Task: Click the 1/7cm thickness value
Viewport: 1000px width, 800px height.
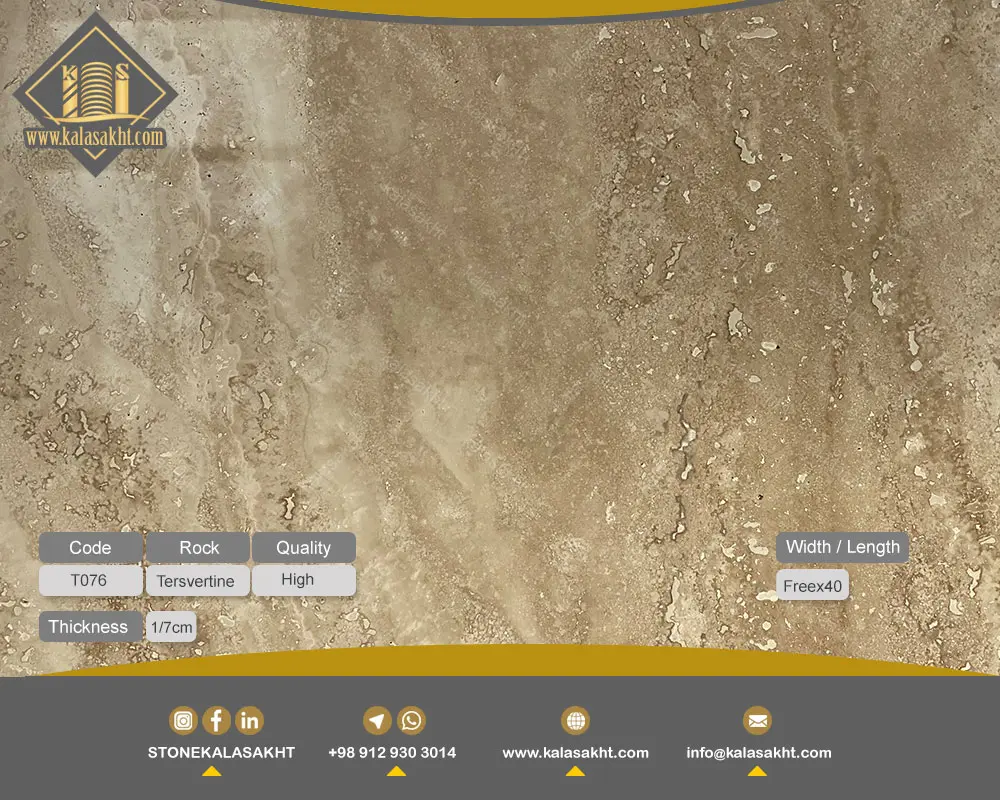Action: click(171, 627)
